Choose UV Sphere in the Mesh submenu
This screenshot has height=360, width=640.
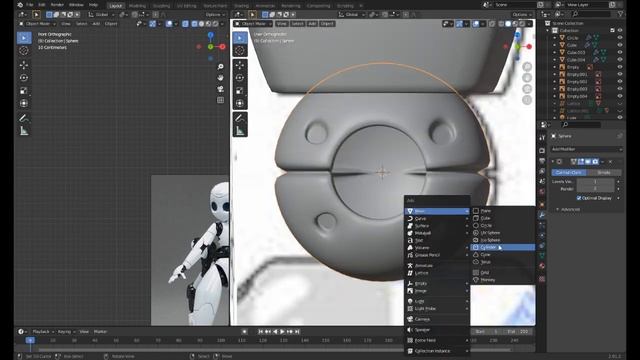click(502, 233)
